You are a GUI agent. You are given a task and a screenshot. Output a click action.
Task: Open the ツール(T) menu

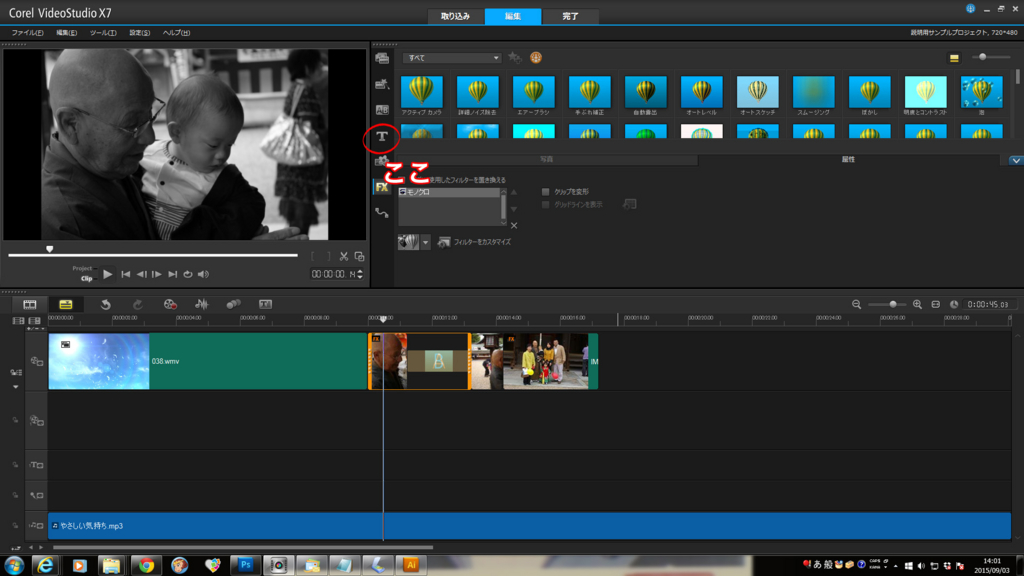(103, 33)
